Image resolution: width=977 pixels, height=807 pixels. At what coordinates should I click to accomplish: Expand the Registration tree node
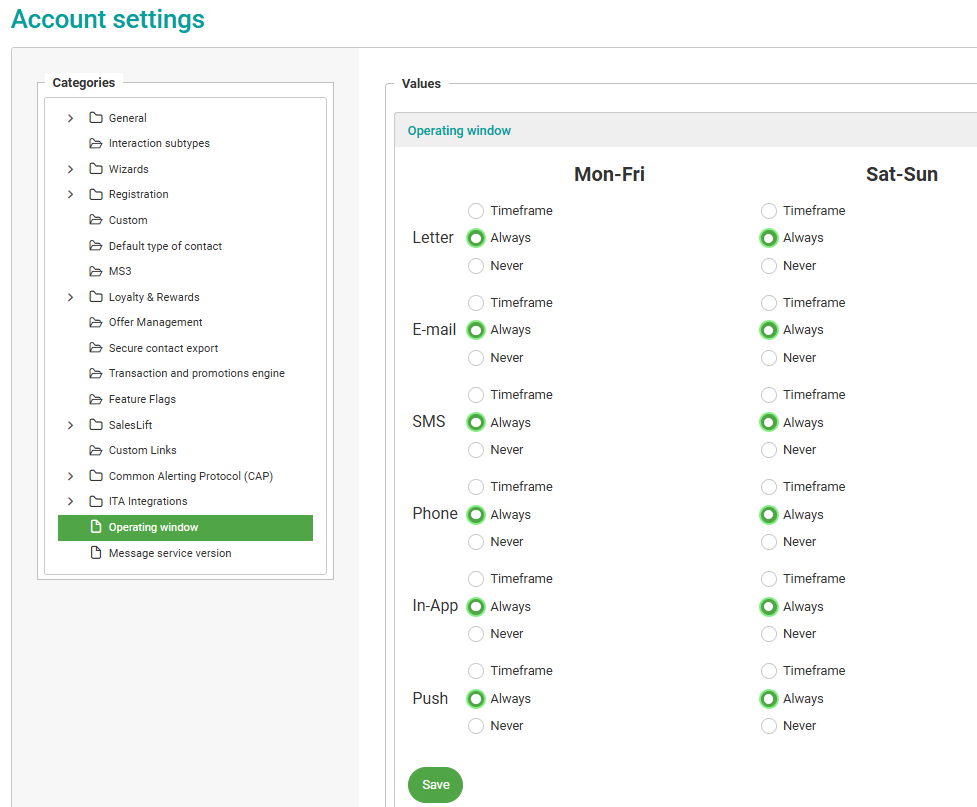point(70,195)
